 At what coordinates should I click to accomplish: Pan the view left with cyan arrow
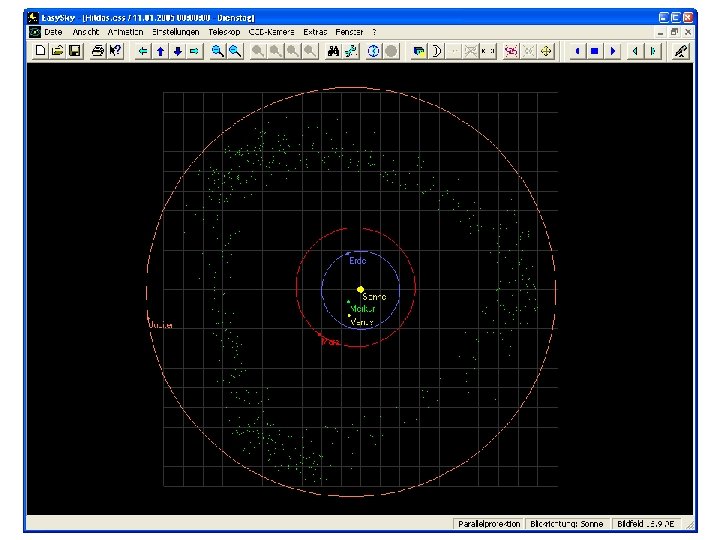point(143,50)
